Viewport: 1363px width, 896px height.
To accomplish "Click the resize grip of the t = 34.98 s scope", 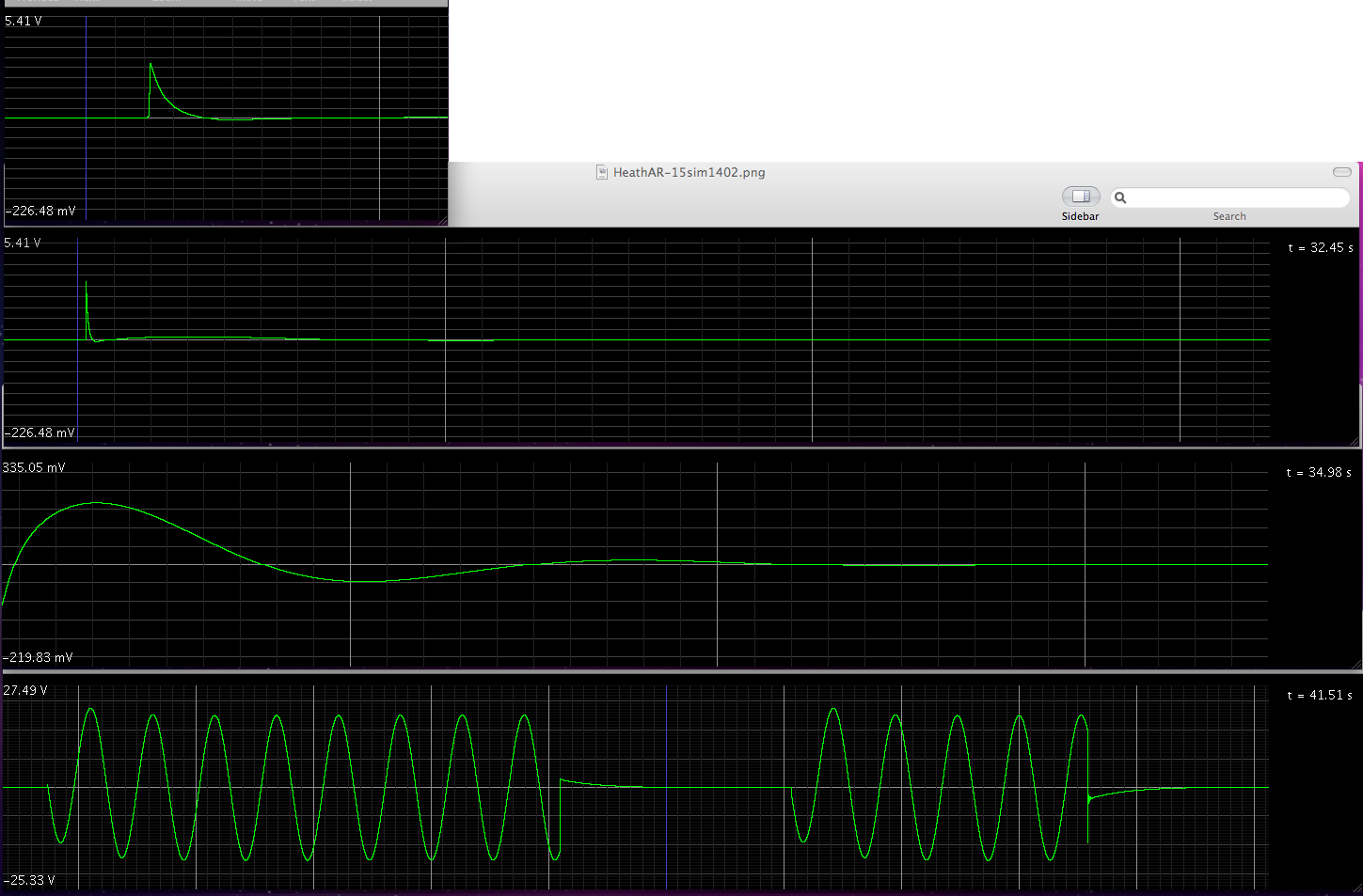I will (1355, 665).
